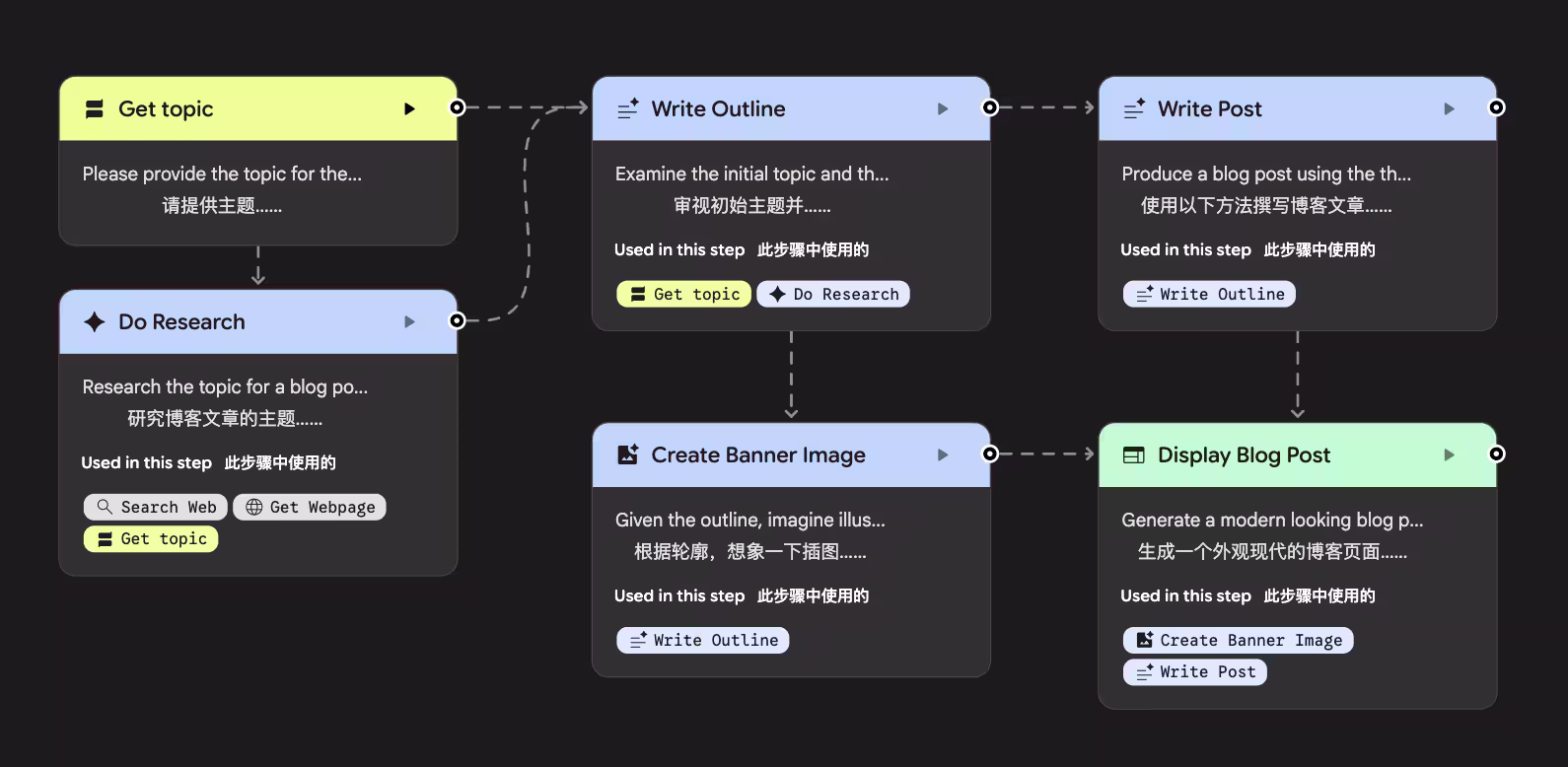
Task: Run the Display Blog Post step
Action: (x=1449, y=455)
